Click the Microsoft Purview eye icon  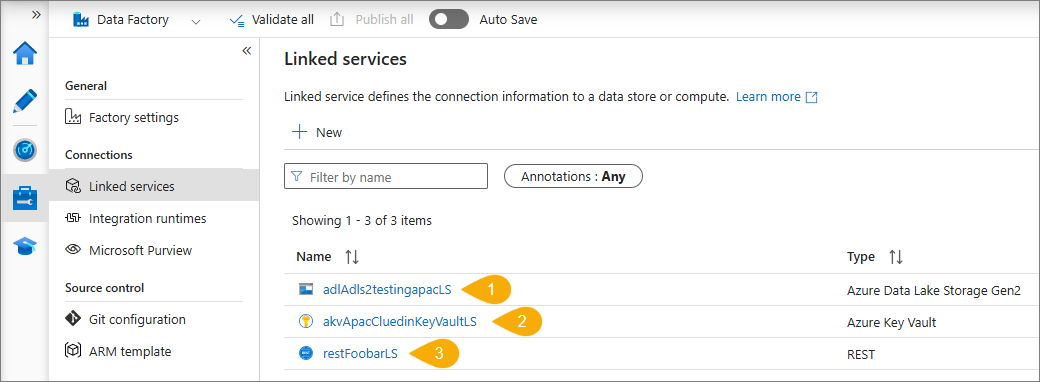tap(73, 250)
